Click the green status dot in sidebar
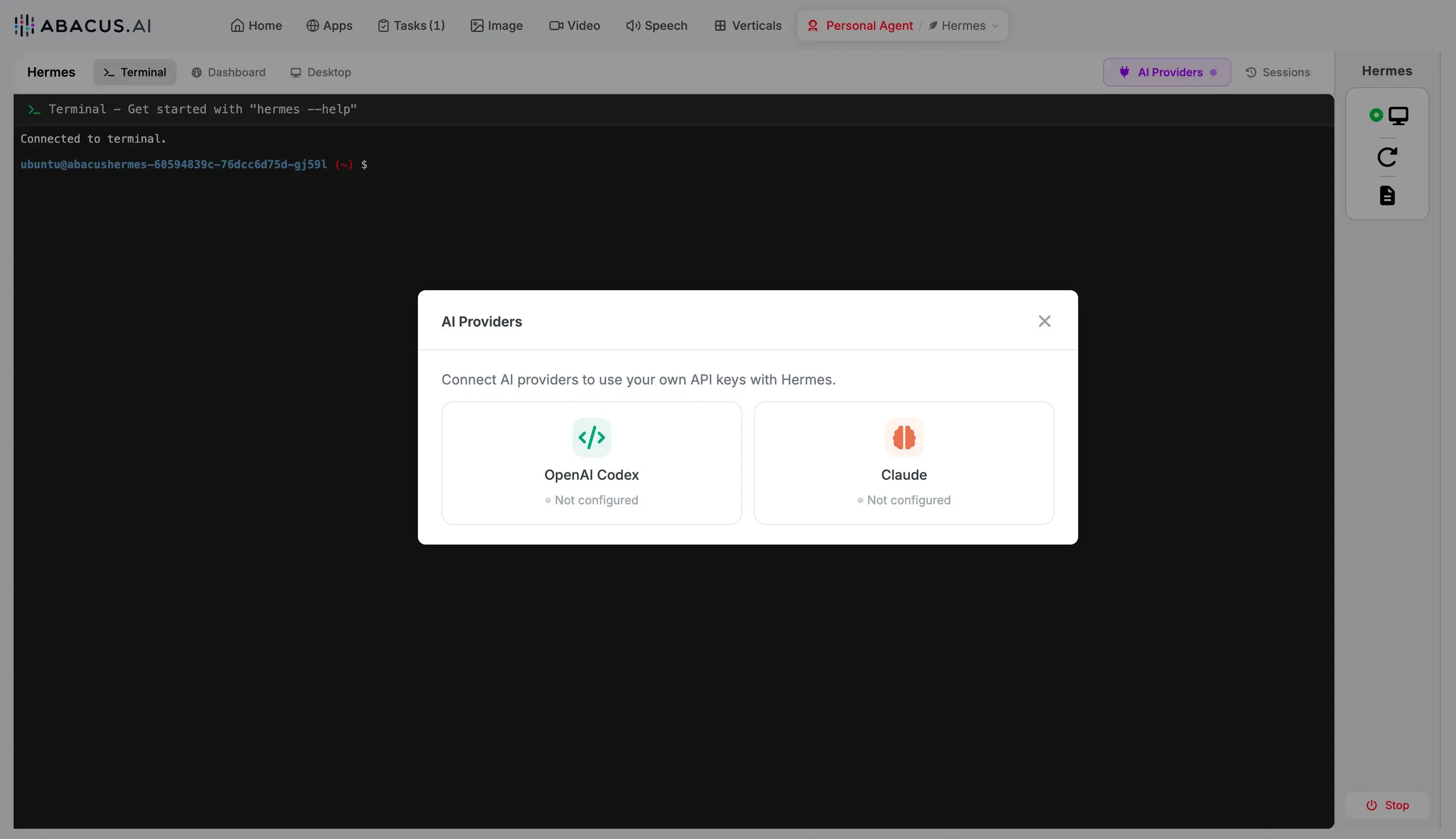The image size is (1456, 839). click(1376, 115)
